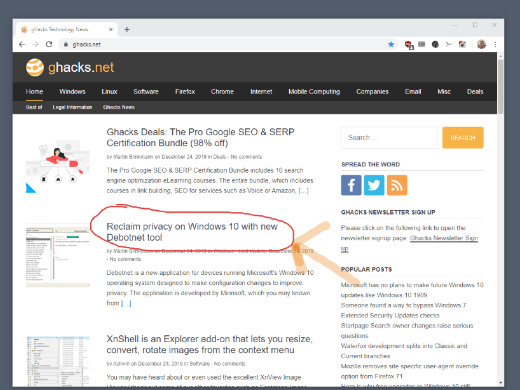This screenshot has width=520, height=390.
Task: Click the XnShell article thumbnail
Action: point(58,362)
